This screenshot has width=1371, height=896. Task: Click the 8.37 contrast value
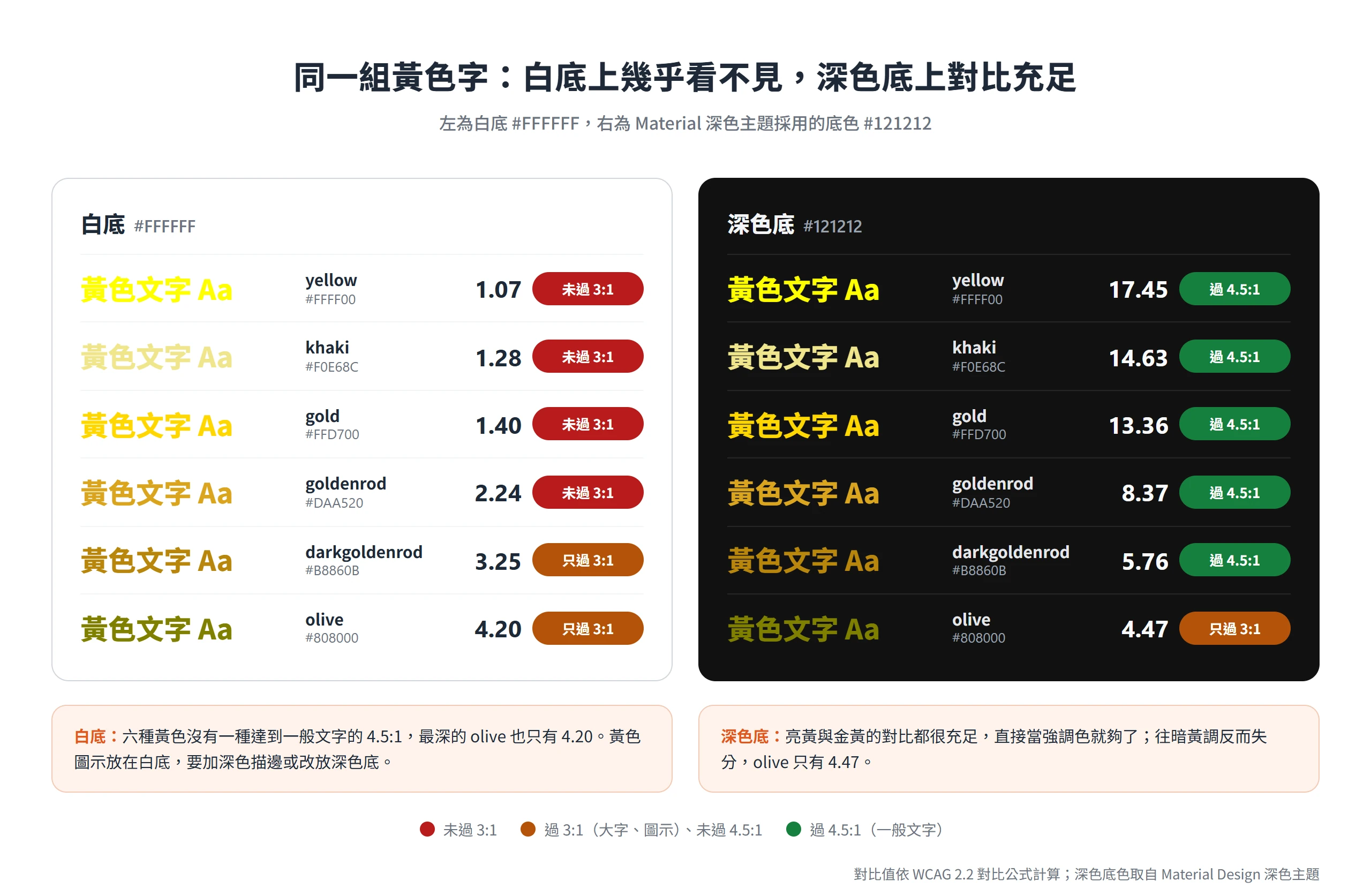coord(1144,493)
